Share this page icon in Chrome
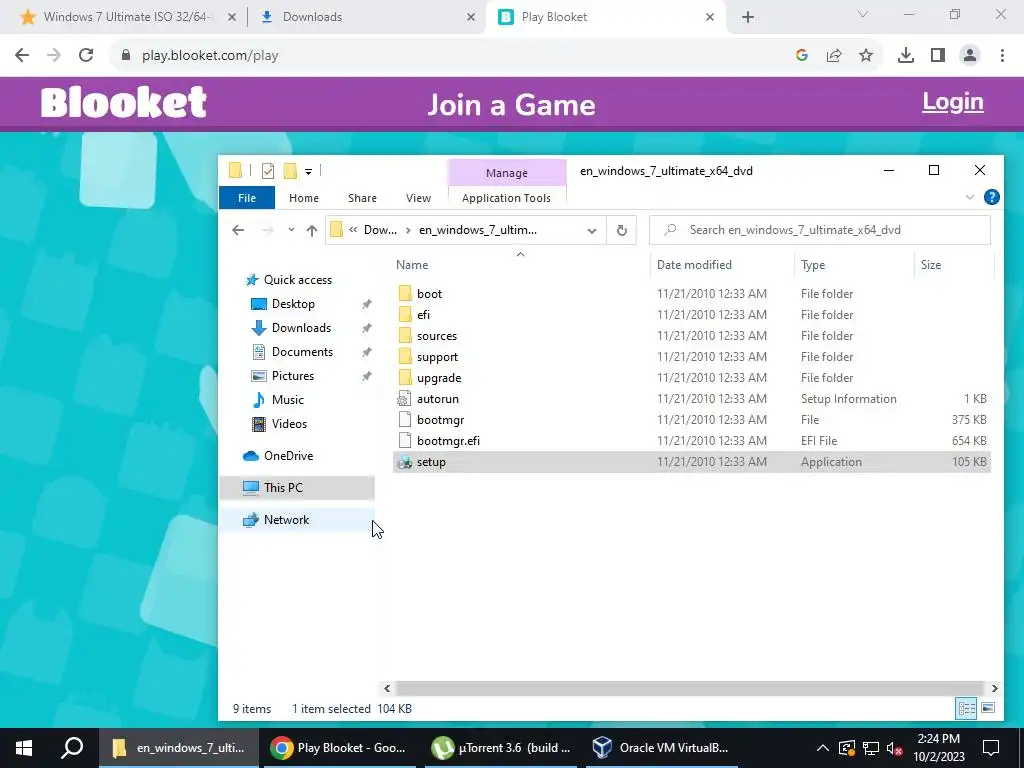The height and width of the screenshot is (768, 1024). pyautogui.click(x=834, y=56)
